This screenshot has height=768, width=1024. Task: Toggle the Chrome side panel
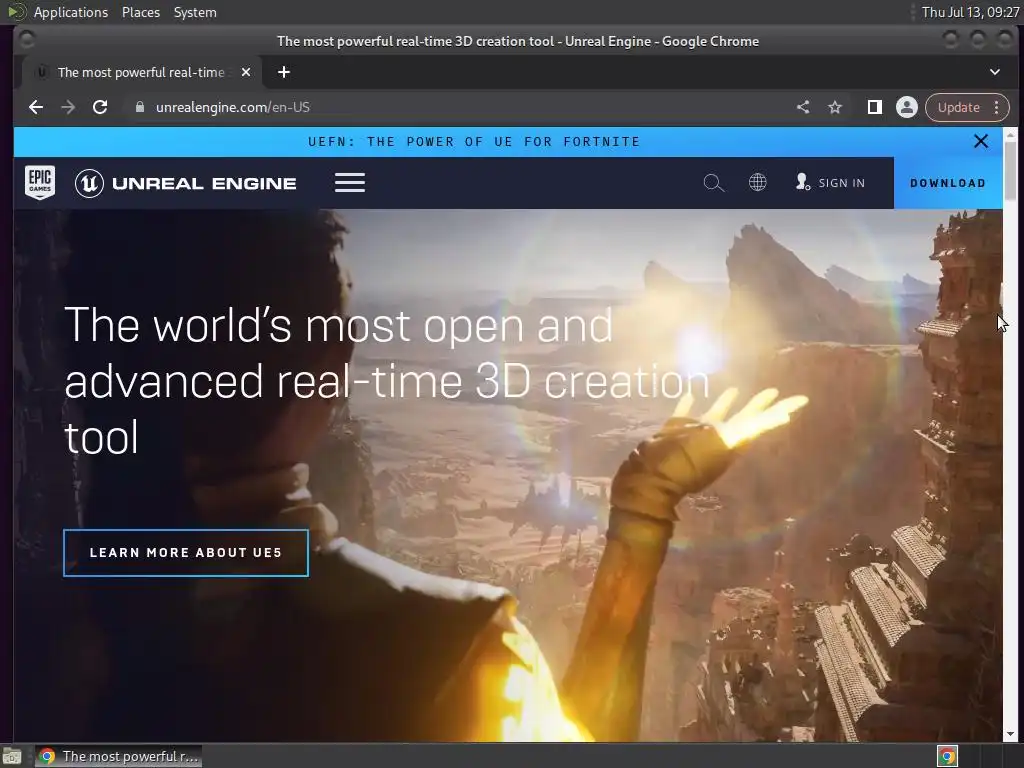874,107
